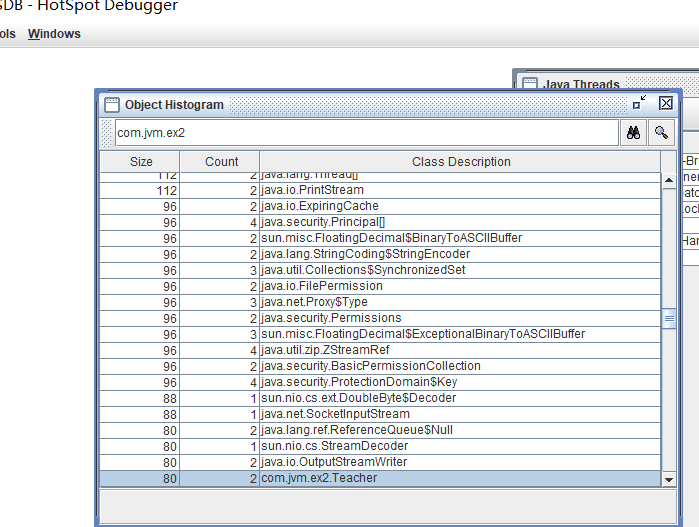Select FloatingDecimal$ExceptionalBinaryToASCIIBuffer row

click(380, 335)
